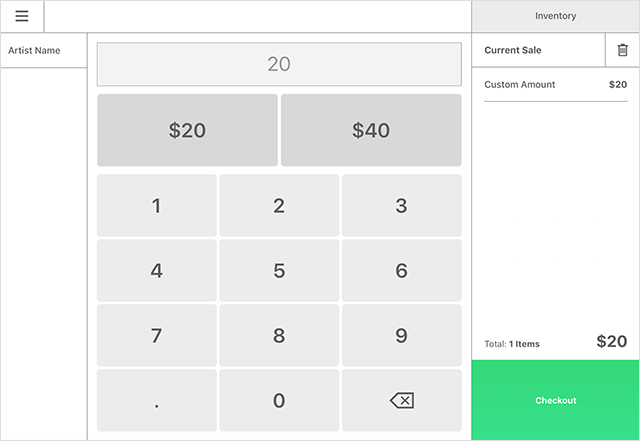
Task: Tap digit 9 on keypad
Action: tap(401, 336)
